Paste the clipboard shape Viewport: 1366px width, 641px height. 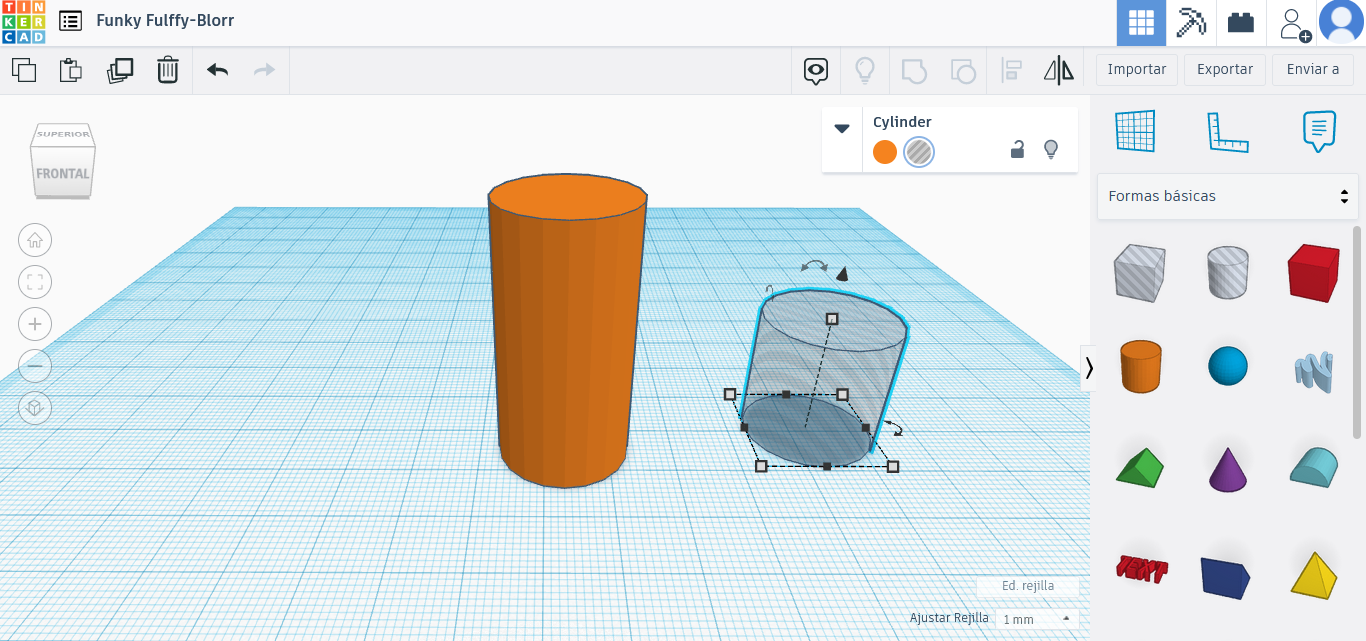[70, 70]
